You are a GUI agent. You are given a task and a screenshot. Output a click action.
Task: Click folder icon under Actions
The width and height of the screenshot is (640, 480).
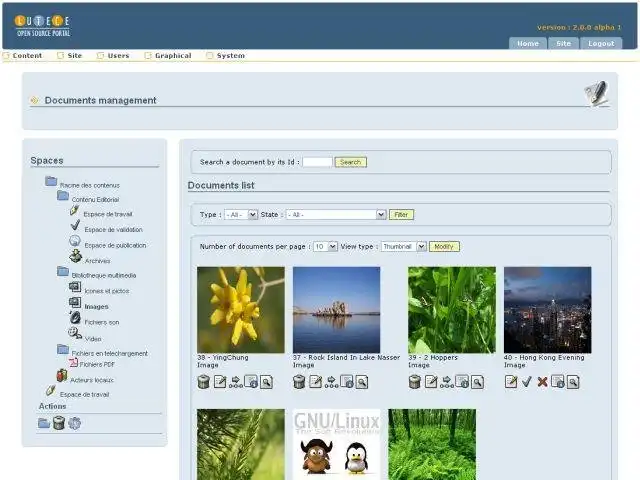coord(44,423)
